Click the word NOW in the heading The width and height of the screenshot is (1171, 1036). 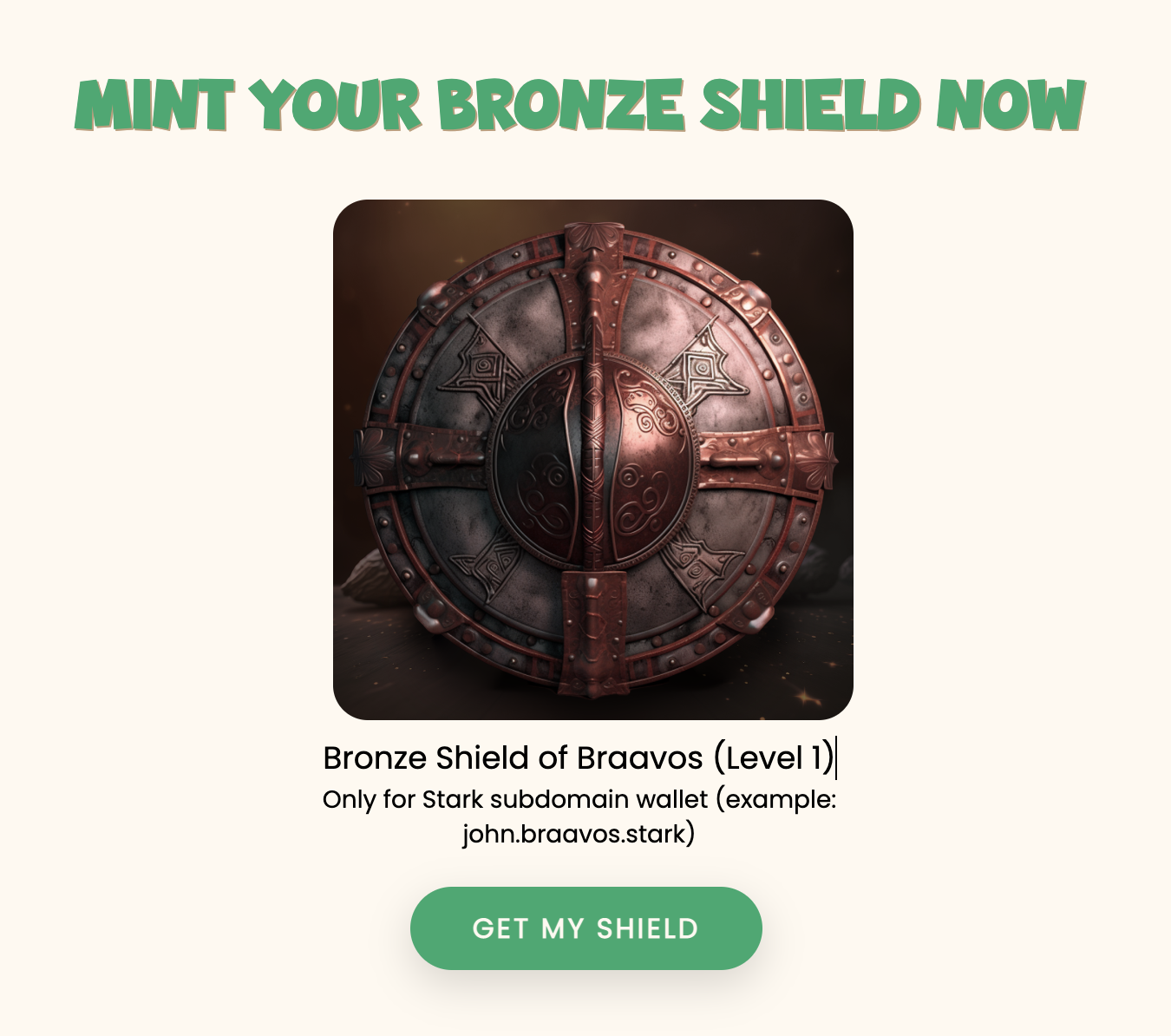tap(1011, 105)
